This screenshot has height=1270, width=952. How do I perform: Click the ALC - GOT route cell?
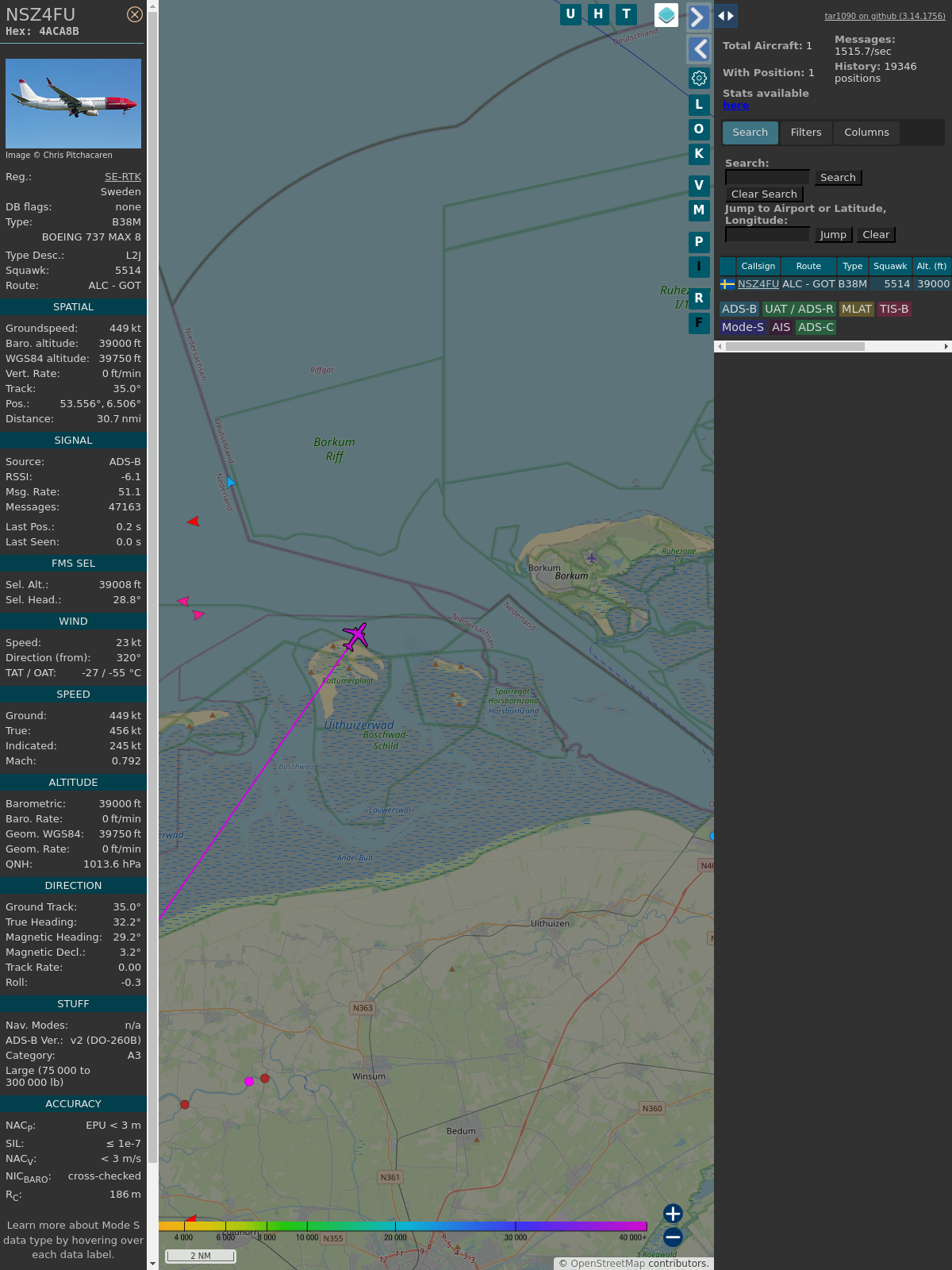pyautogui.click(x=808, y=284)
